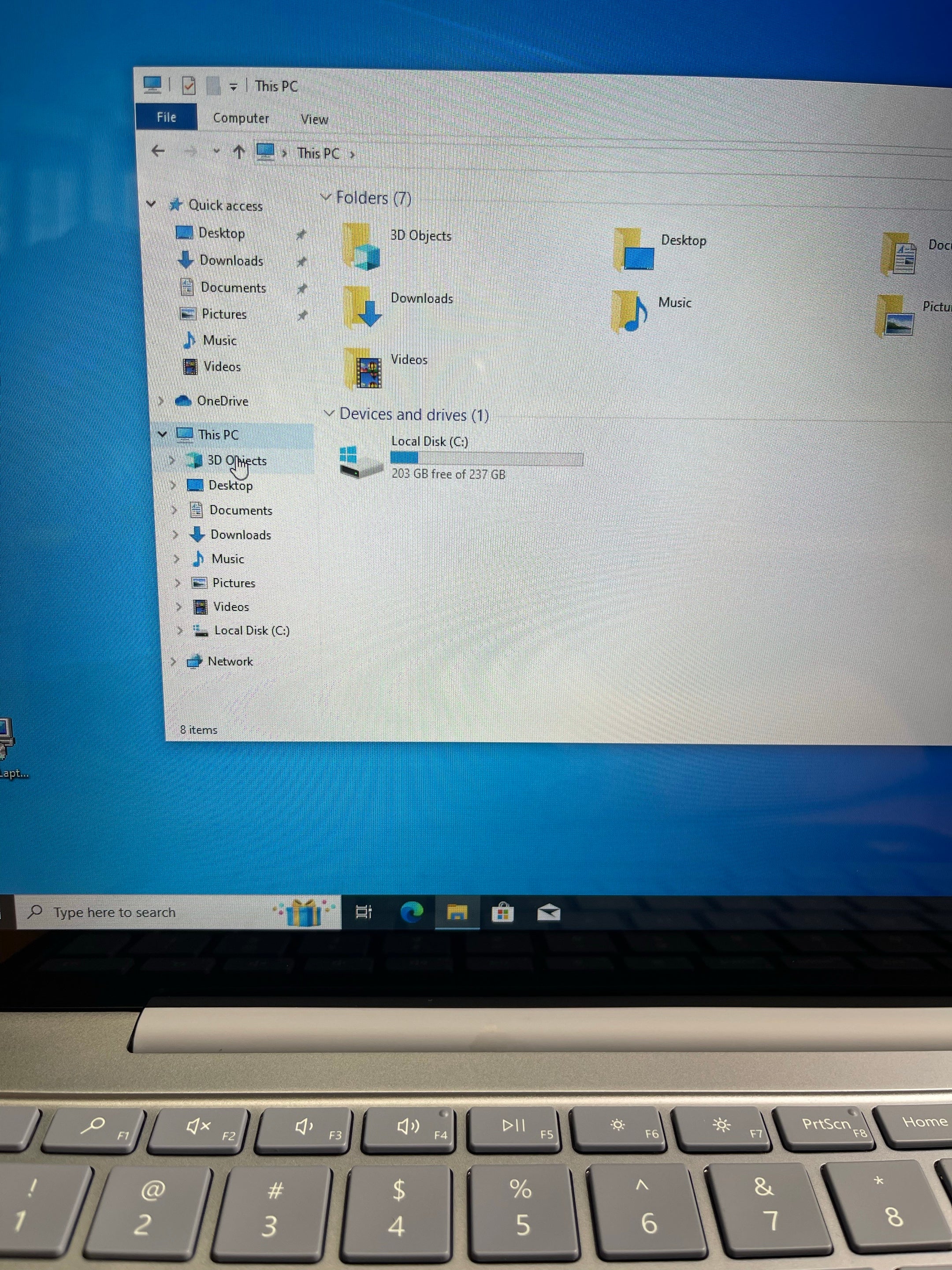Go back with the left arrow

pos(158,150)
